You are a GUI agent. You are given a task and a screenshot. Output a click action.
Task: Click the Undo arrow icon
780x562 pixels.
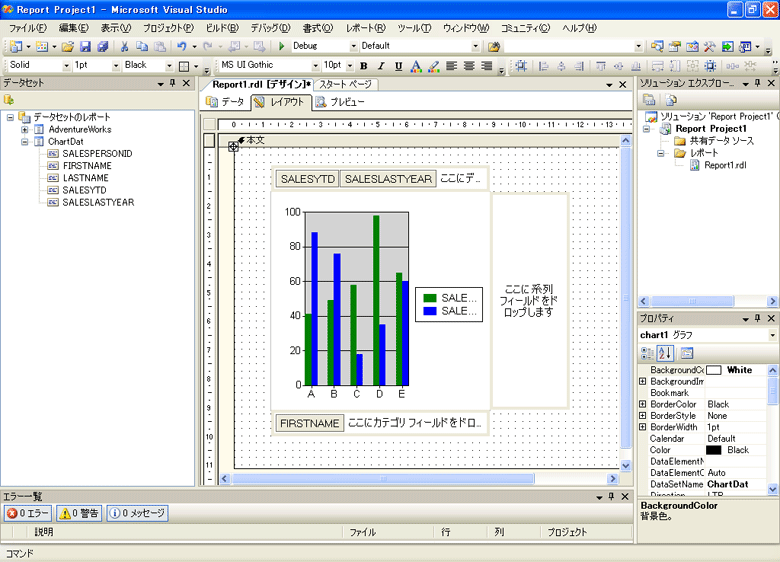point(182,46)
